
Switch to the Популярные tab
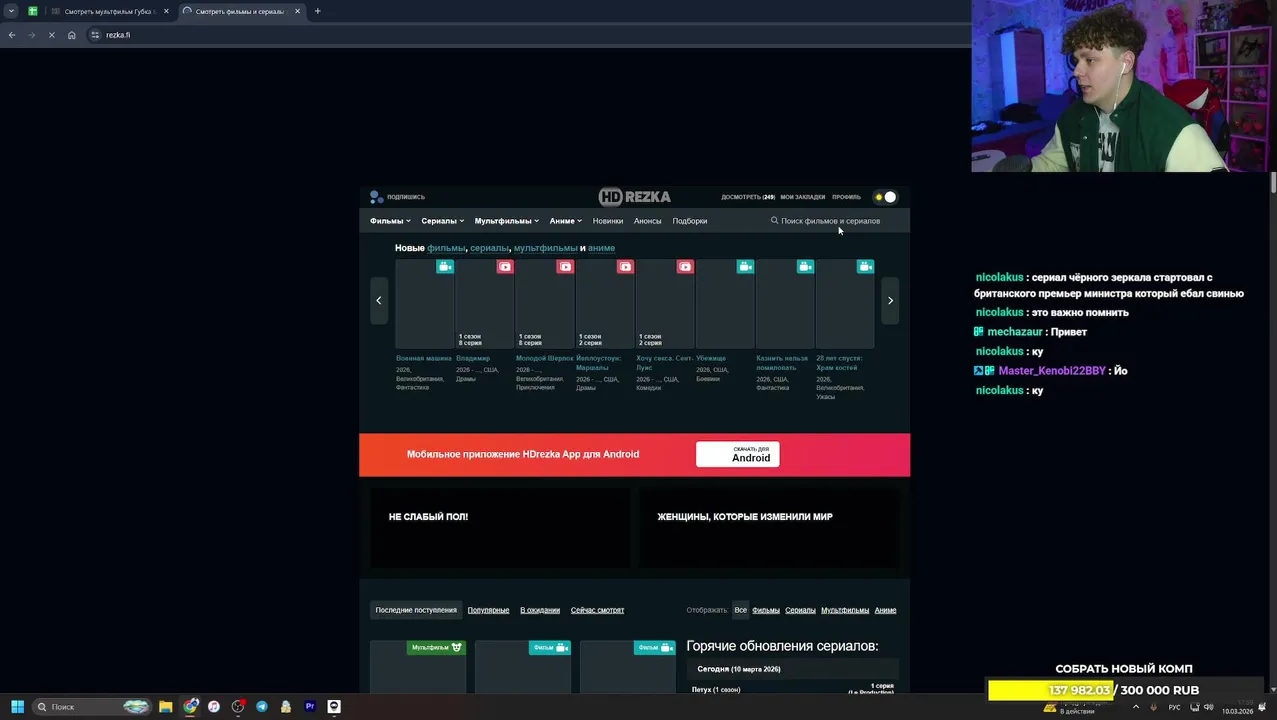click(x=488, y=610)
